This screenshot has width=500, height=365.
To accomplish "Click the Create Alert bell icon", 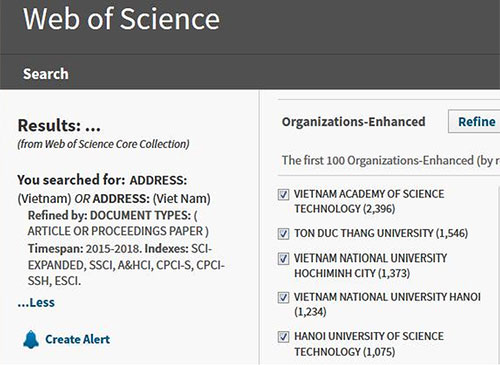I will click(x=31, y=339).
